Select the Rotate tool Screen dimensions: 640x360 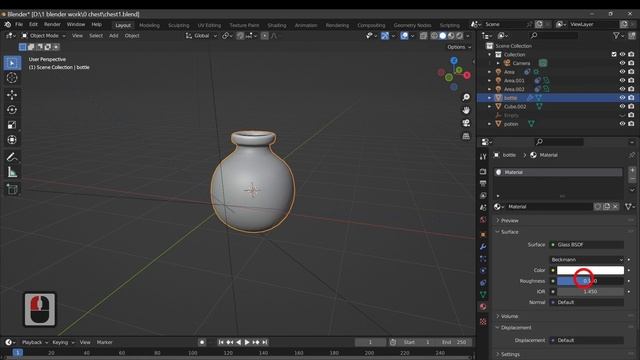tap(12, 110)
